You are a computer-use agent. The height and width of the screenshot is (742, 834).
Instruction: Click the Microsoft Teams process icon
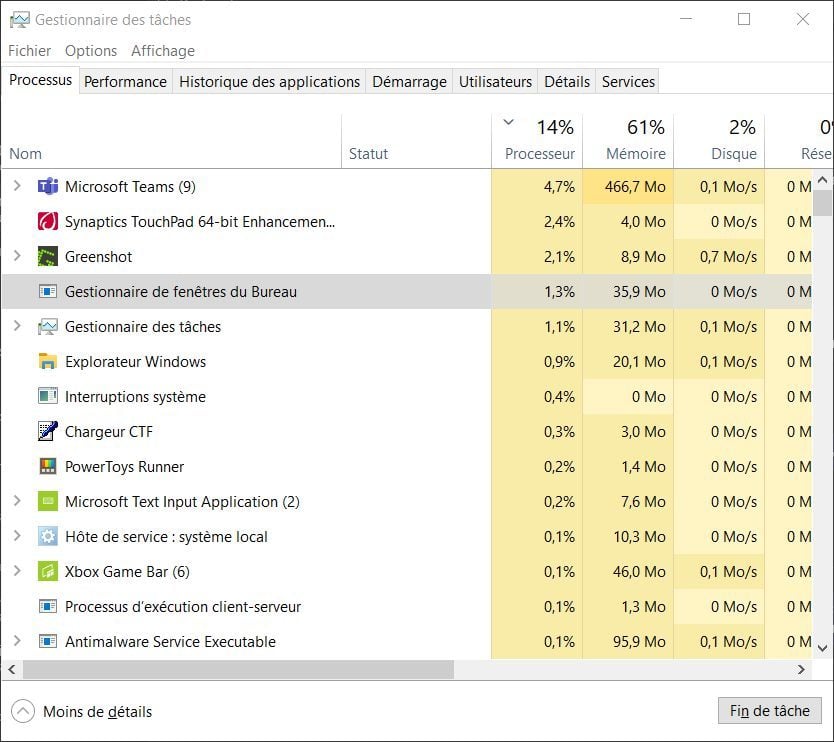pos(47,187)
